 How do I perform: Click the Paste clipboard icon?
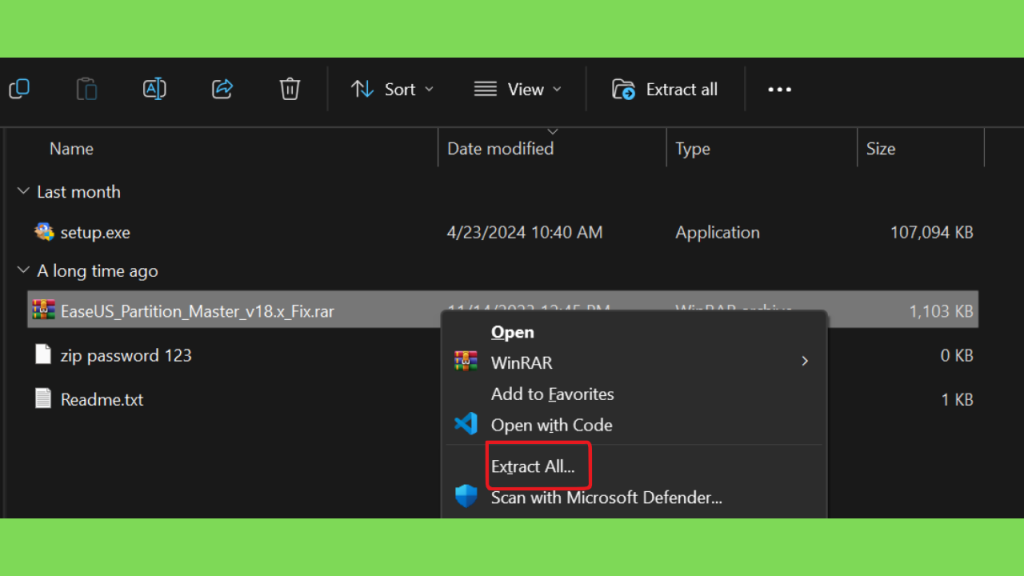click(x=87, y=89)
